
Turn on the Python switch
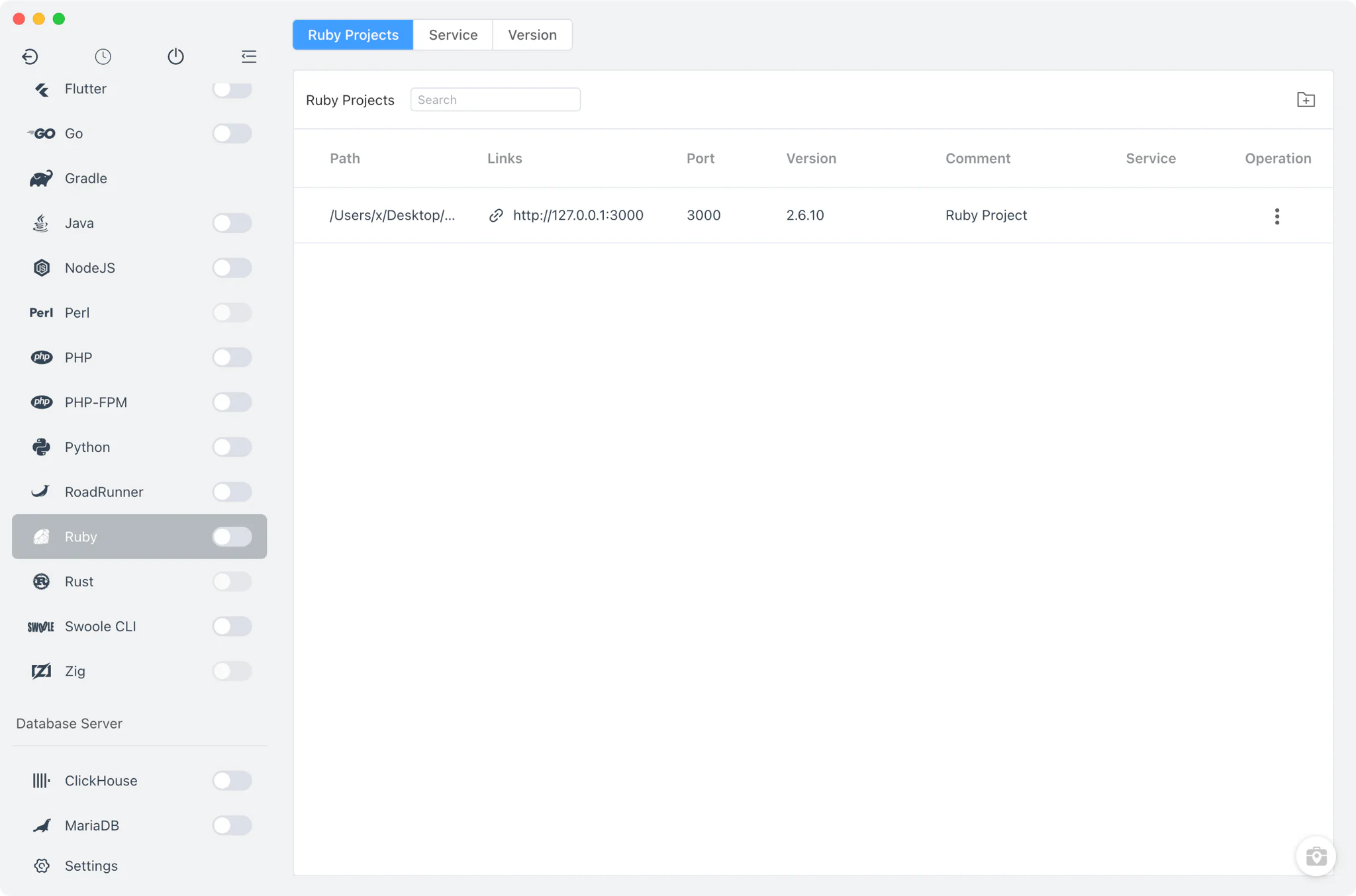(232, 447)
